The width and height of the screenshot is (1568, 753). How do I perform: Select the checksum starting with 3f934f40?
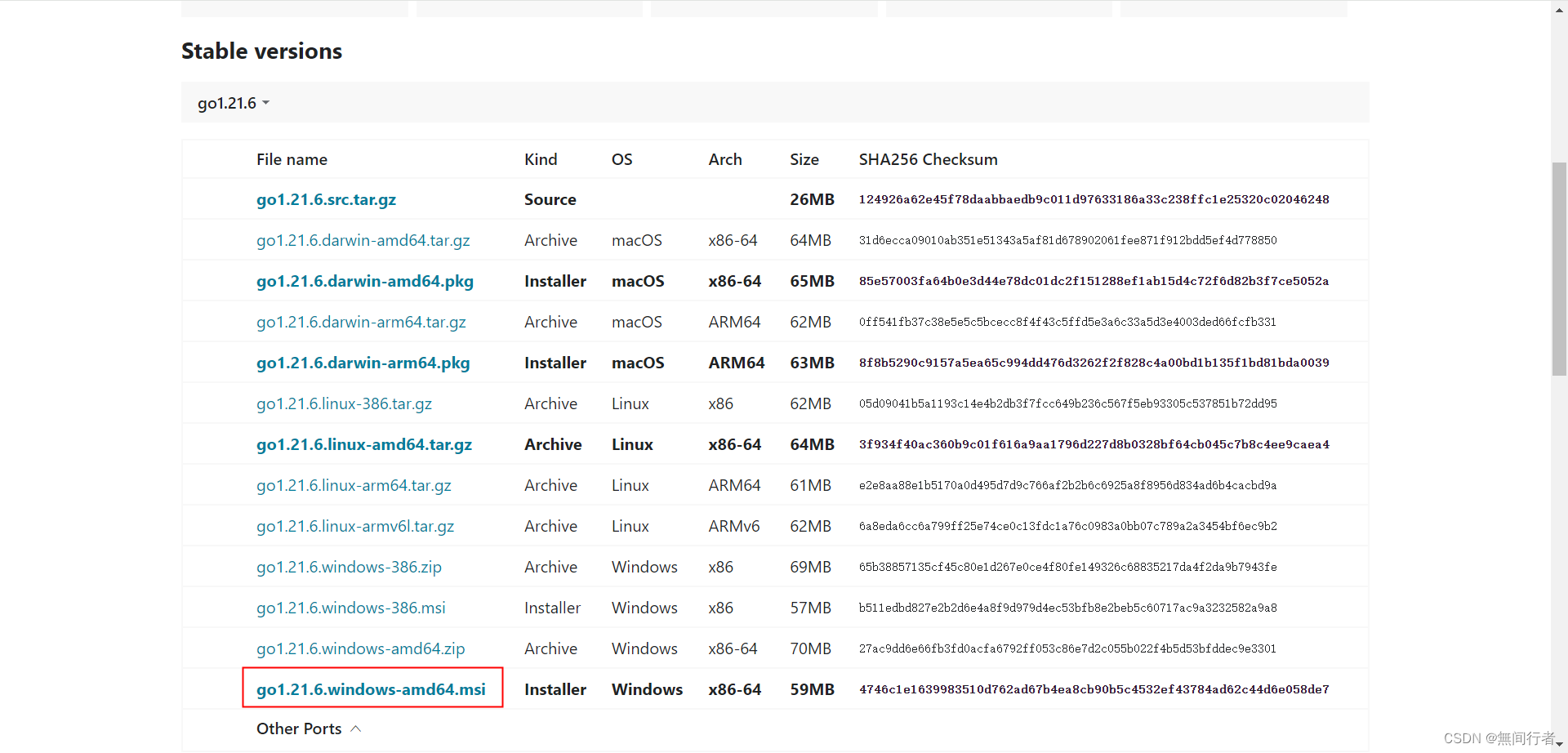[1094, 444]
